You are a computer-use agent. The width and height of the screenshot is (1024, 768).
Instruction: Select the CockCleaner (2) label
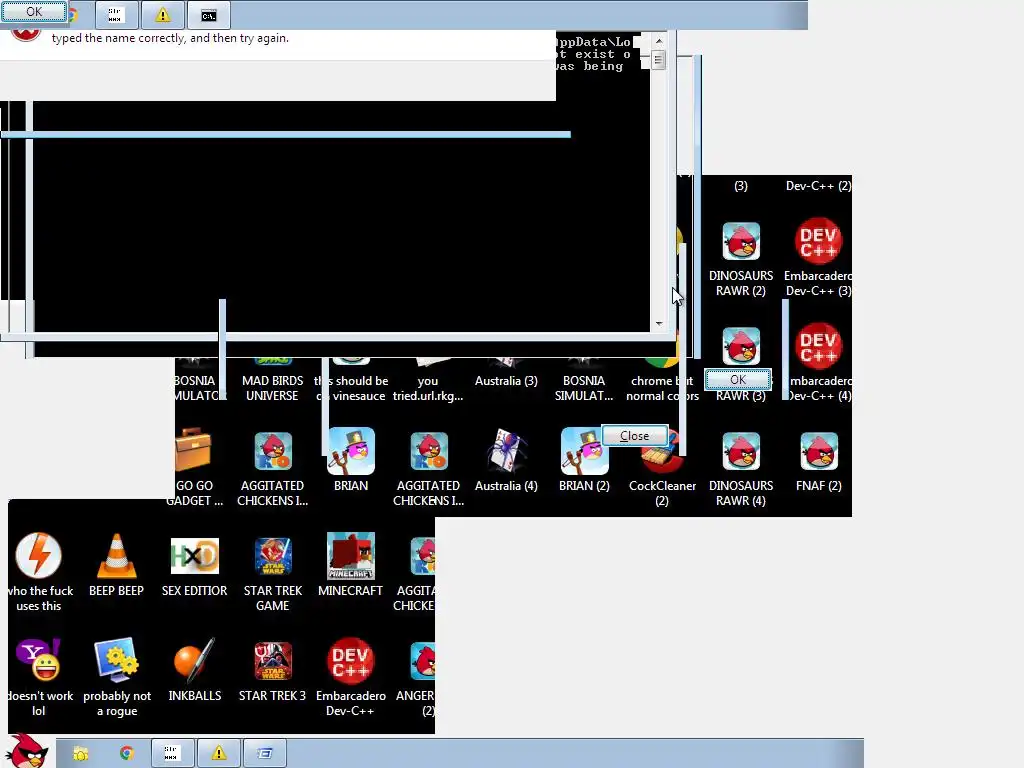click(x=662, y=493)
